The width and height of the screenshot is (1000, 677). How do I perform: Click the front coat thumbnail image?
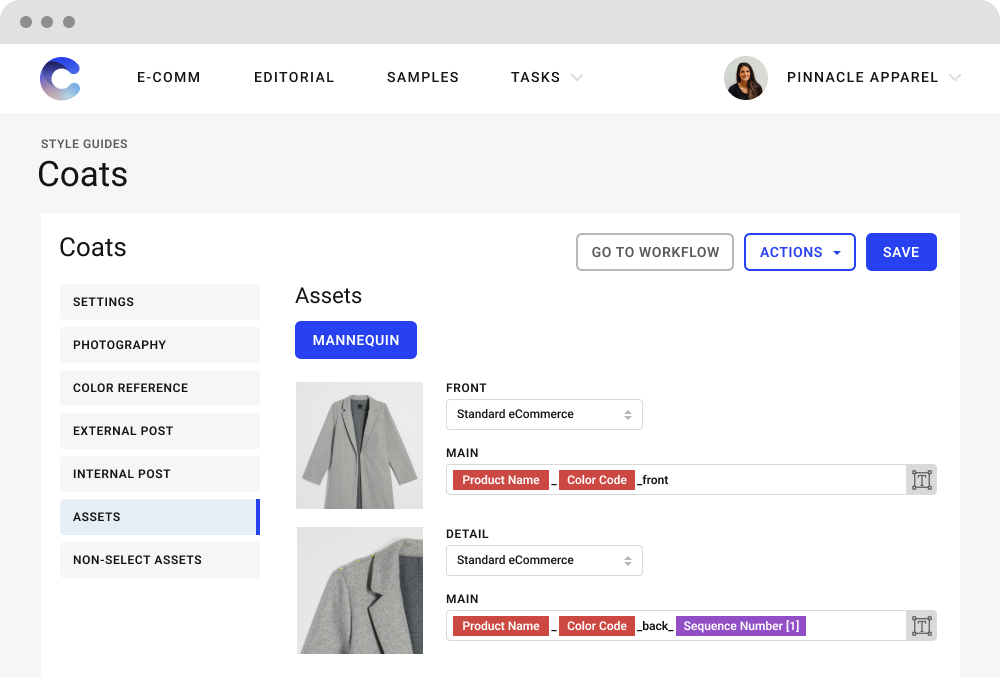(x=359, y=445)
